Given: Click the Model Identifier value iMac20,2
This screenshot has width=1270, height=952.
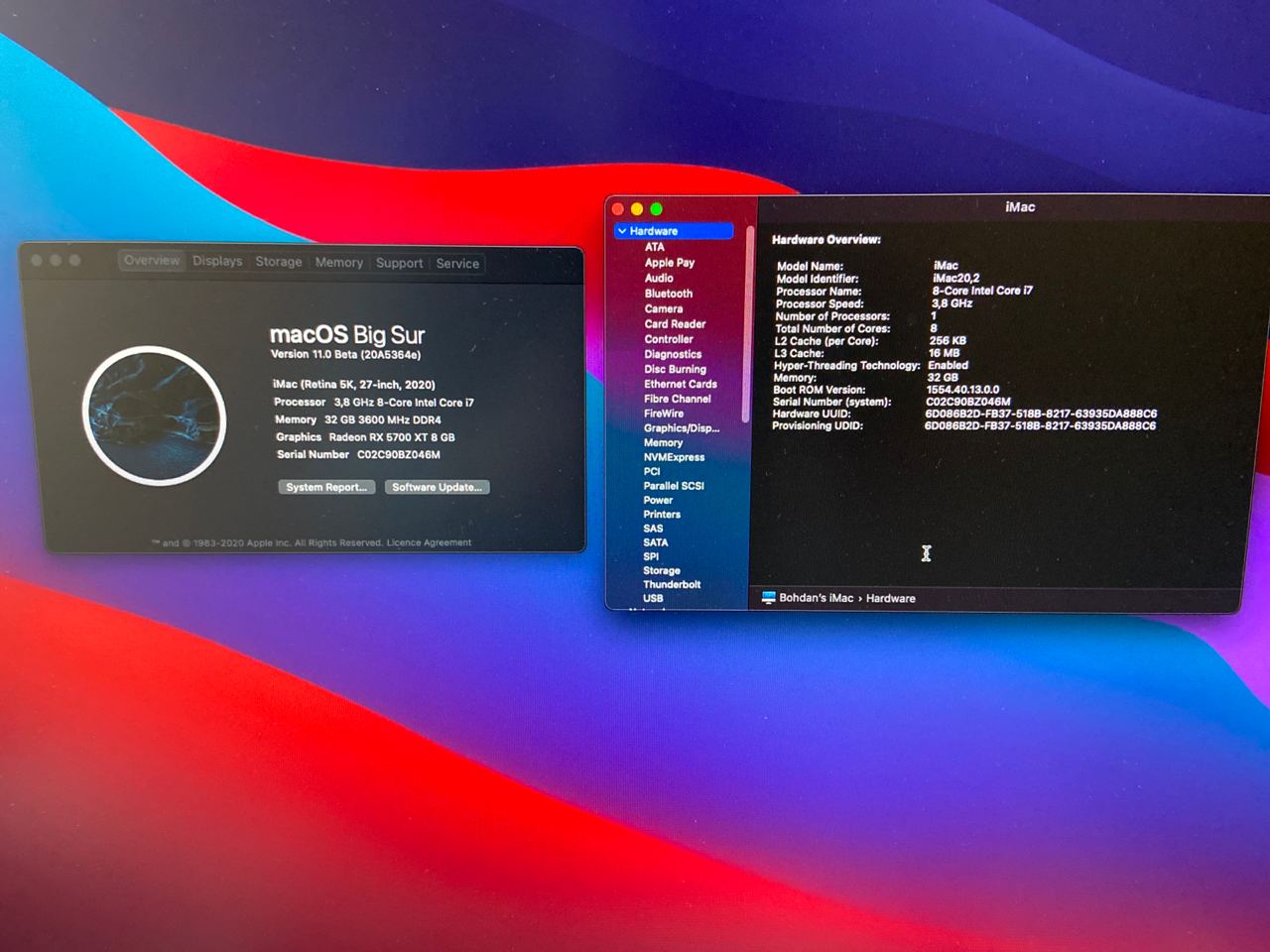Looking at the screenshot, I should pyautogui.click(x=955, y=279).
